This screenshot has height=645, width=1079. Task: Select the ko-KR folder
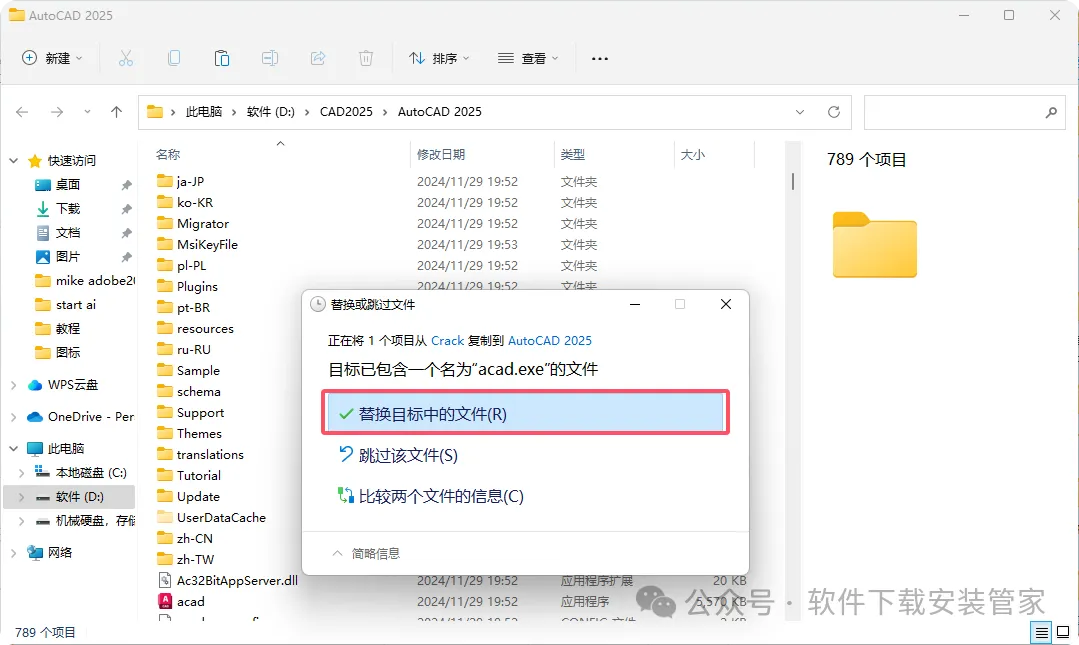pyautogui.click(x=195, y=202)
